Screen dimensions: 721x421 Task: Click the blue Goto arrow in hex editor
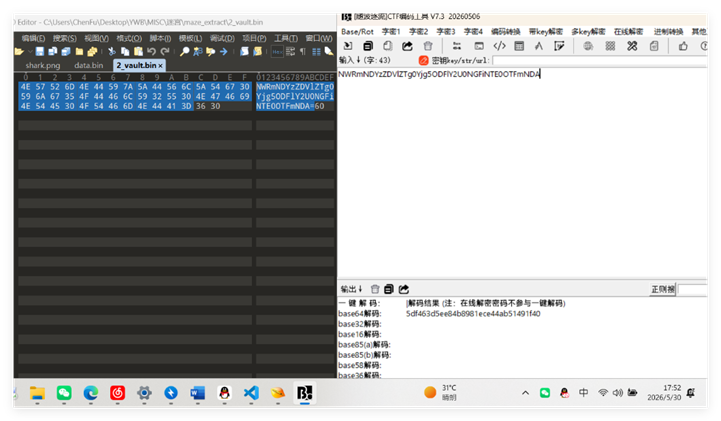pyautogui.click(x=224, y=51)
